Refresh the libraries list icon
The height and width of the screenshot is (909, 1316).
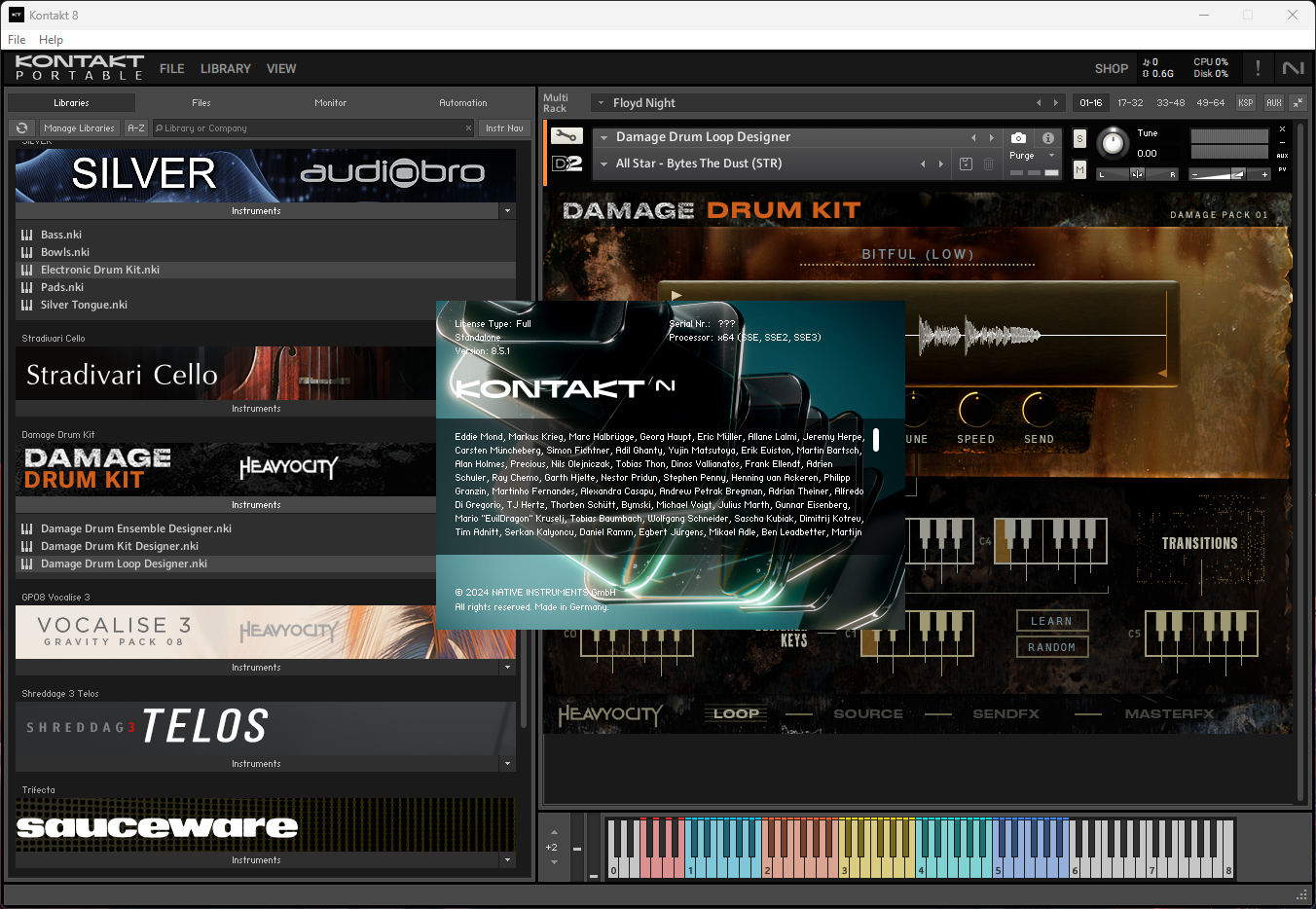pos(21,128)
